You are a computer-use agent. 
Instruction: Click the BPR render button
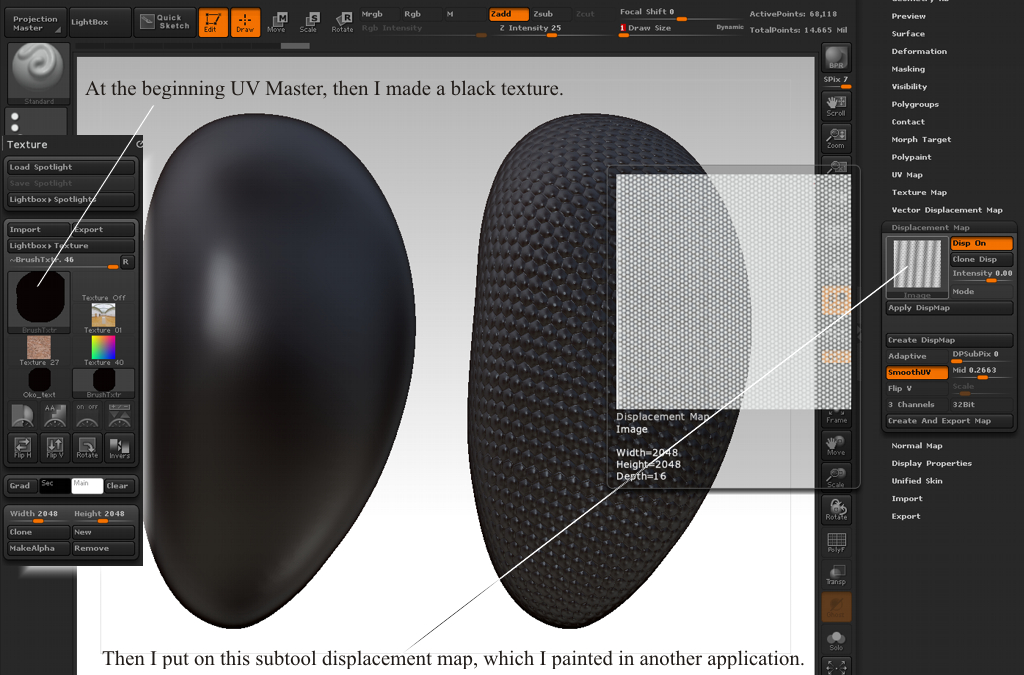click(836, 57)
